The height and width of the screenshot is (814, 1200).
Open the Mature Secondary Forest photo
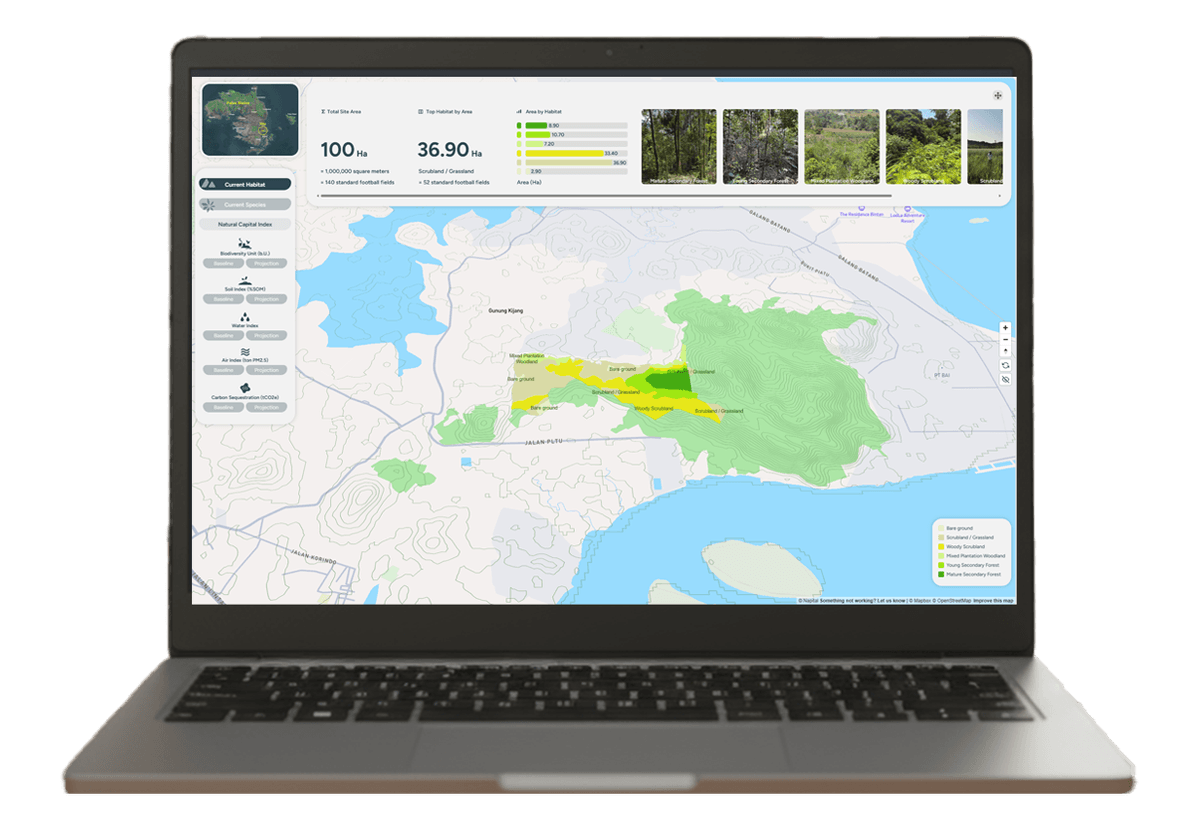pyautogui.click(x=679, y=146)
